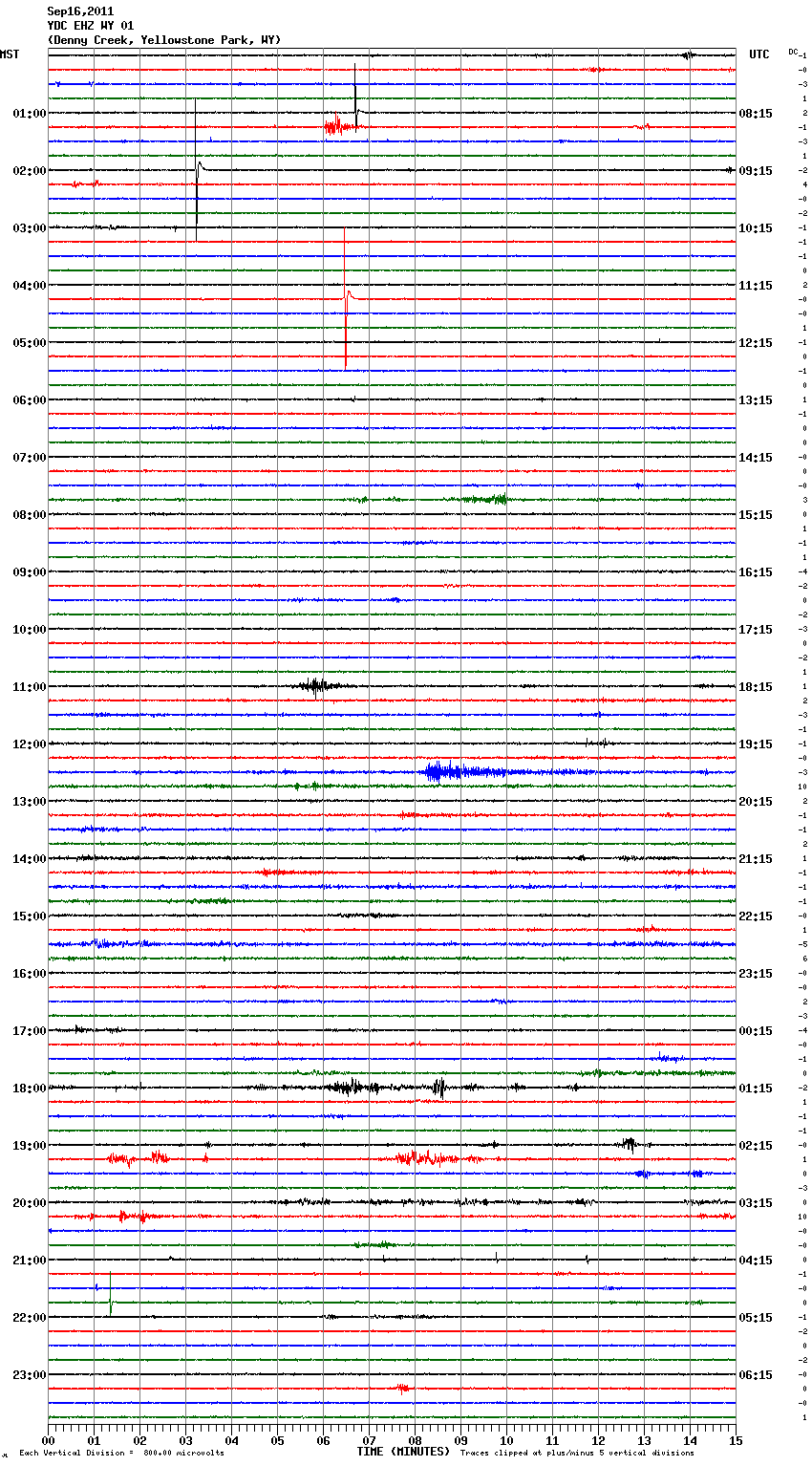Select the 09:00 MST hour label

point(30,572)
